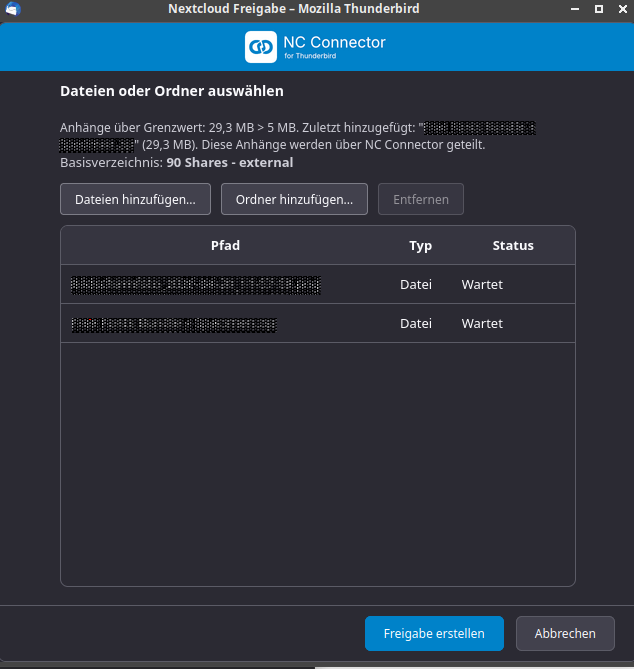The image size is (634, 669).
Task: Select the second file row in the list
Action: pos(318,323)
